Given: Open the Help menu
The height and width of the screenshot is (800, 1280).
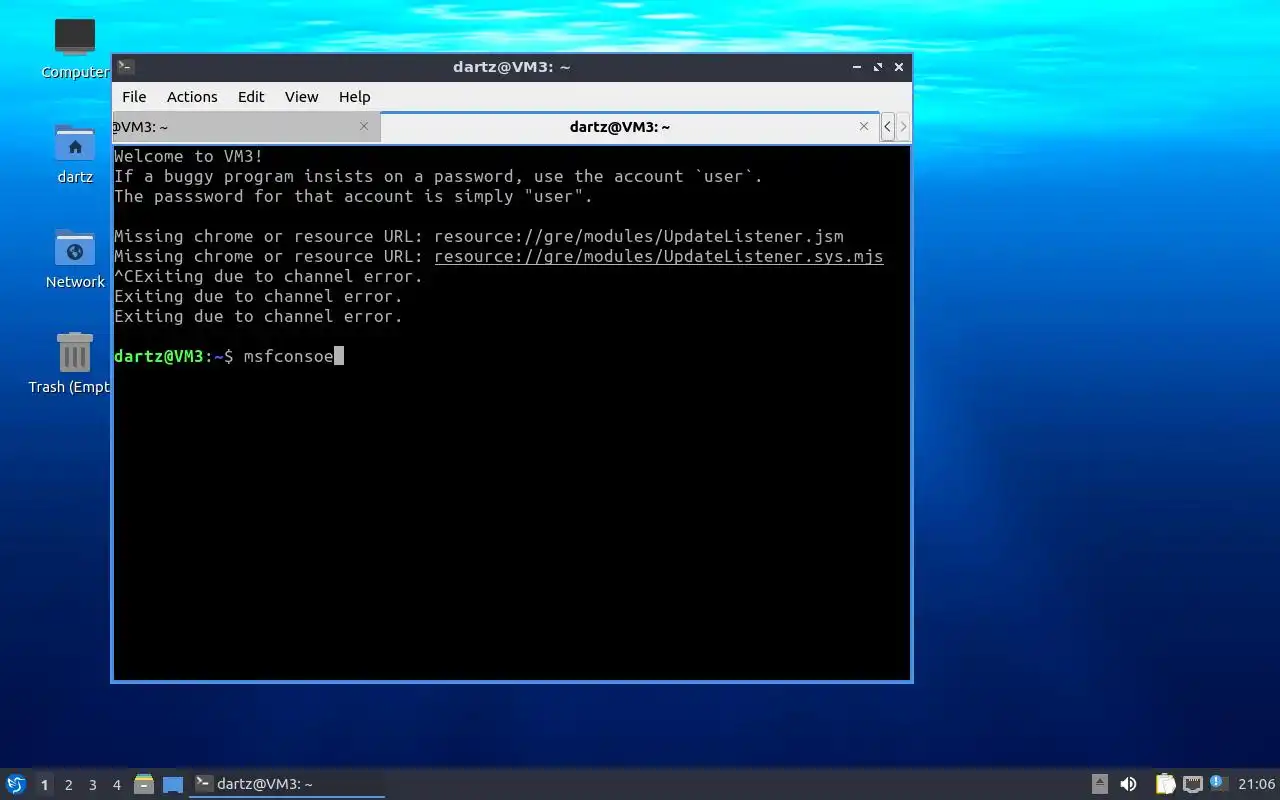Looking at the screenshot, I should click(354, 97).
